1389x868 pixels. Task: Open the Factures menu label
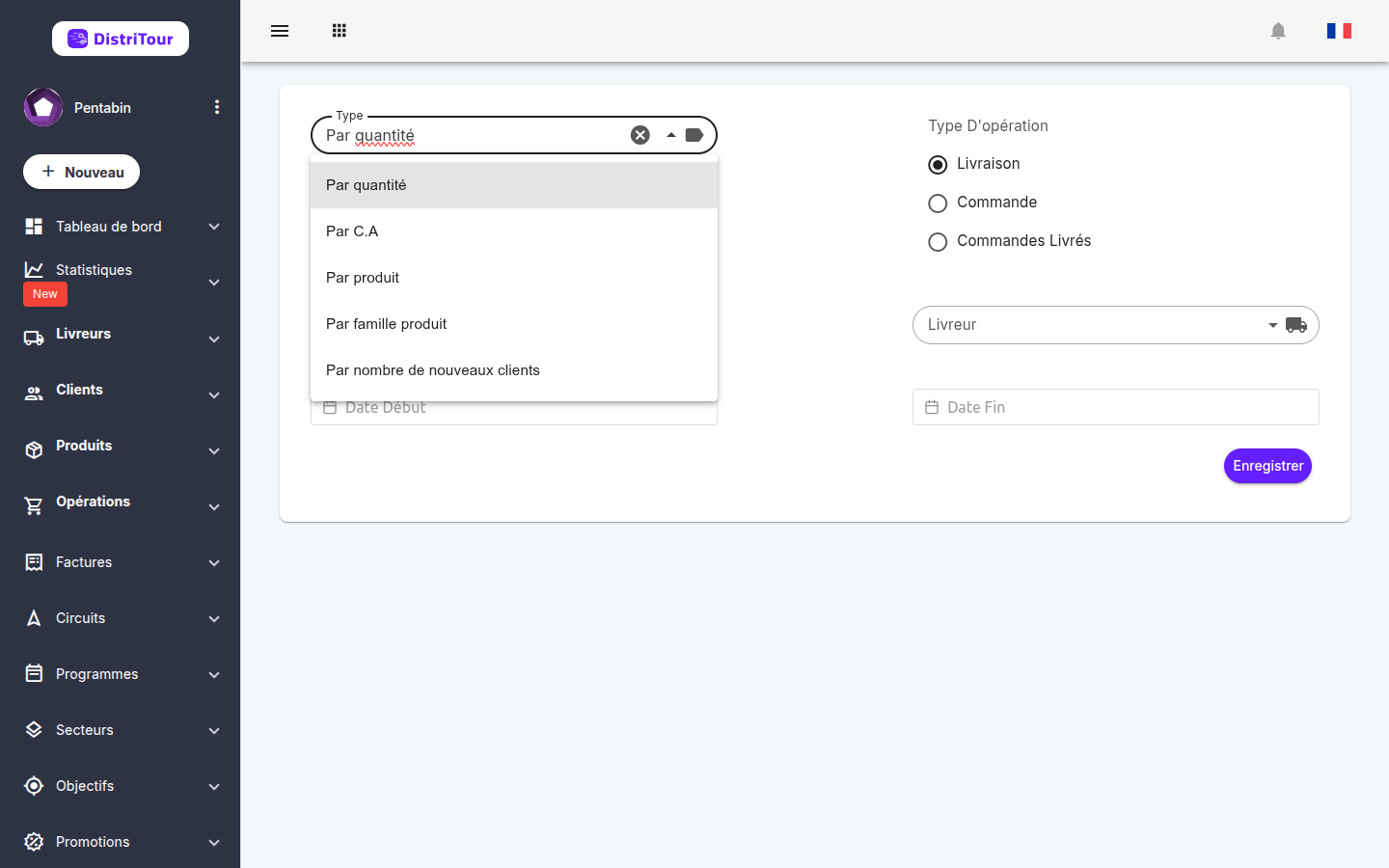pos(84,562)
